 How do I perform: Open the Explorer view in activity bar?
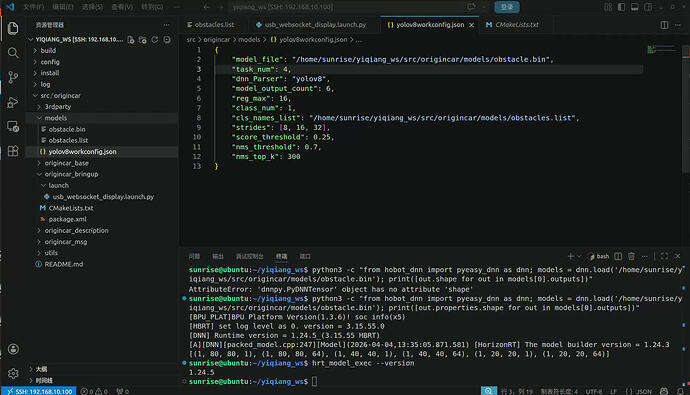[13, 28]
